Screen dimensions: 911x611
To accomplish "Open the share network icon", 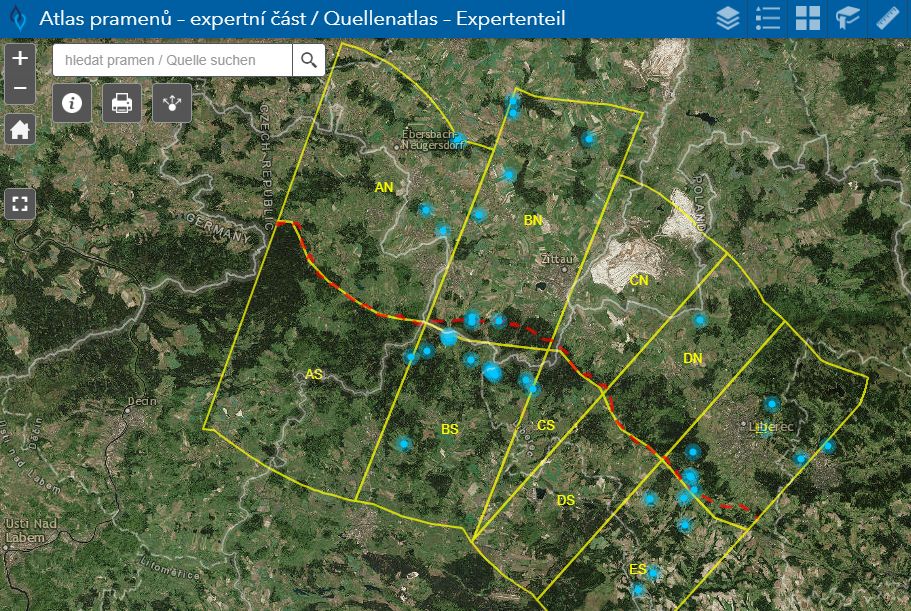I will pyautogui.click(x=172, y=103).
